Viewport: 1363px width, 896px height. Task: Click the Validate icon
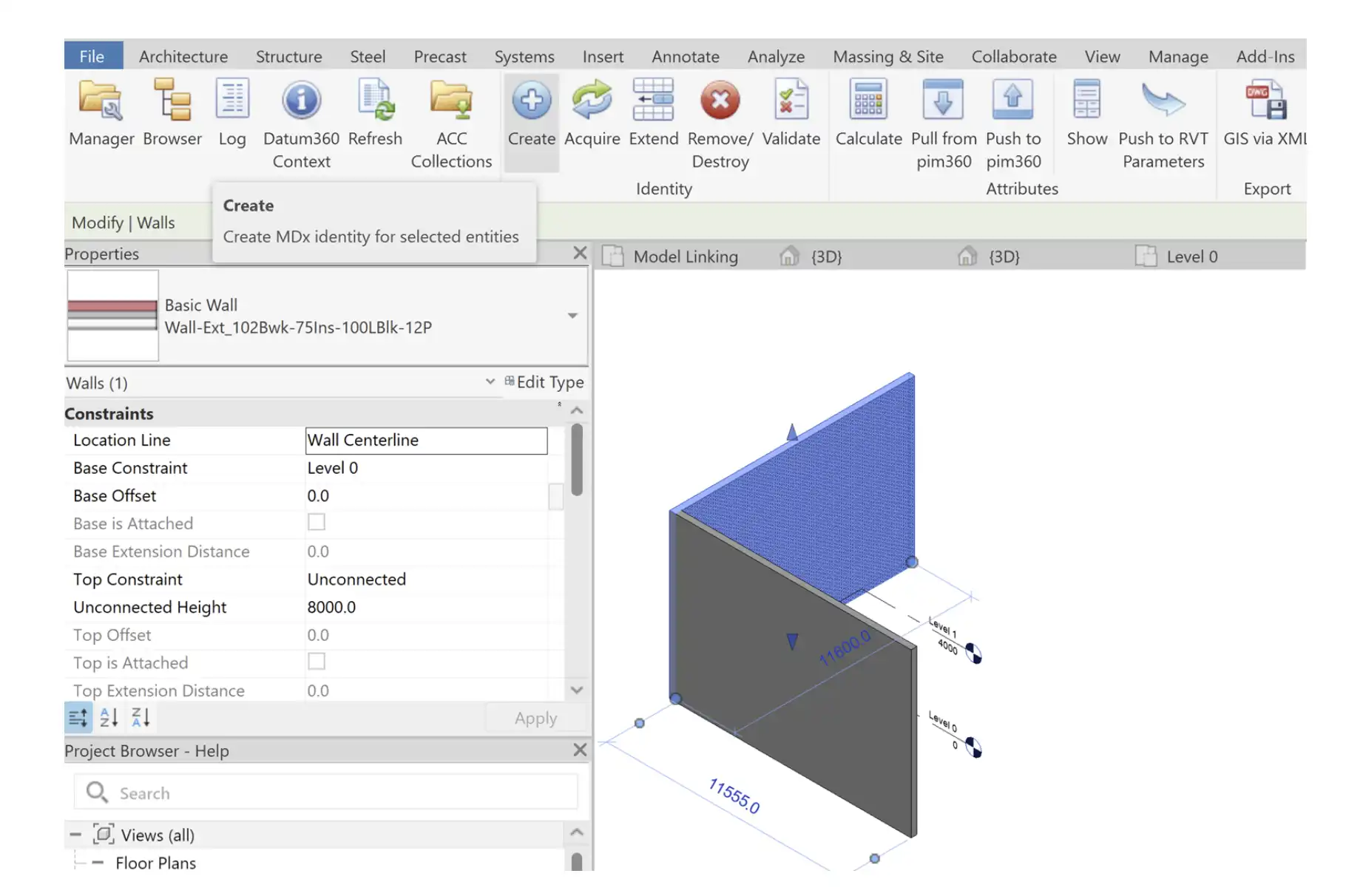coord(791,102)
